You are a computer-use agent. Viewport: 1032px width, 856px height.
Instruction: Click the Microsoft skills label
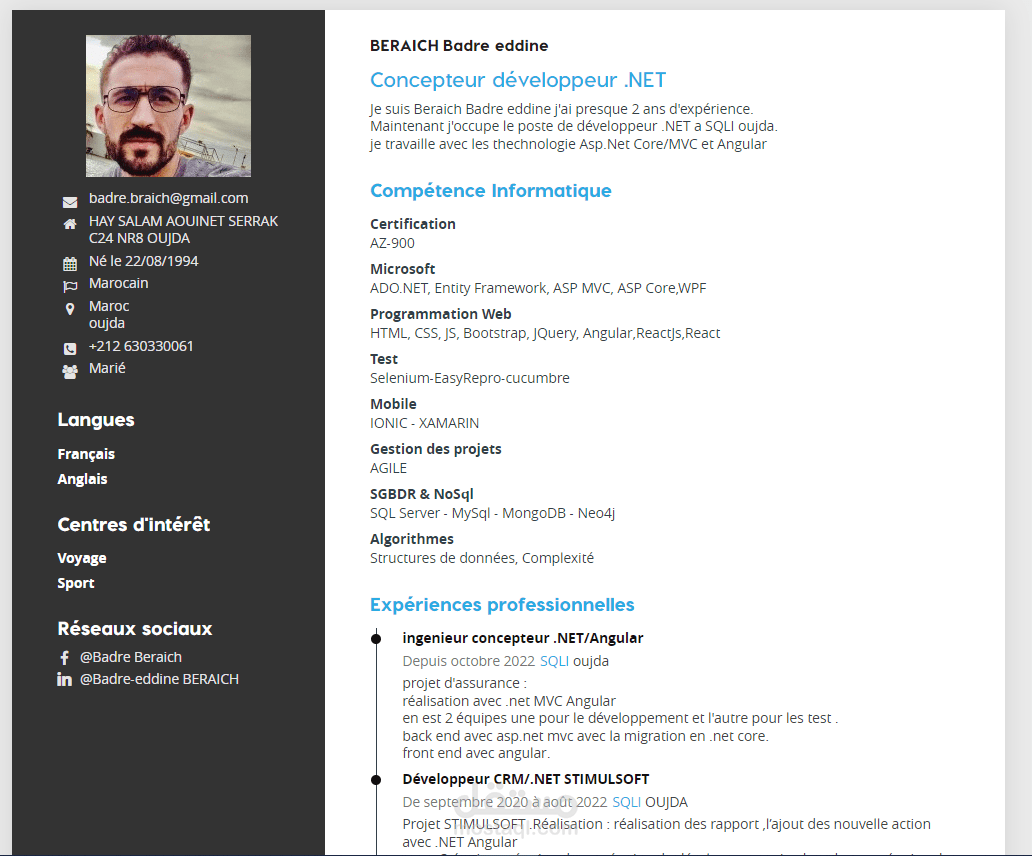point(402,269)
